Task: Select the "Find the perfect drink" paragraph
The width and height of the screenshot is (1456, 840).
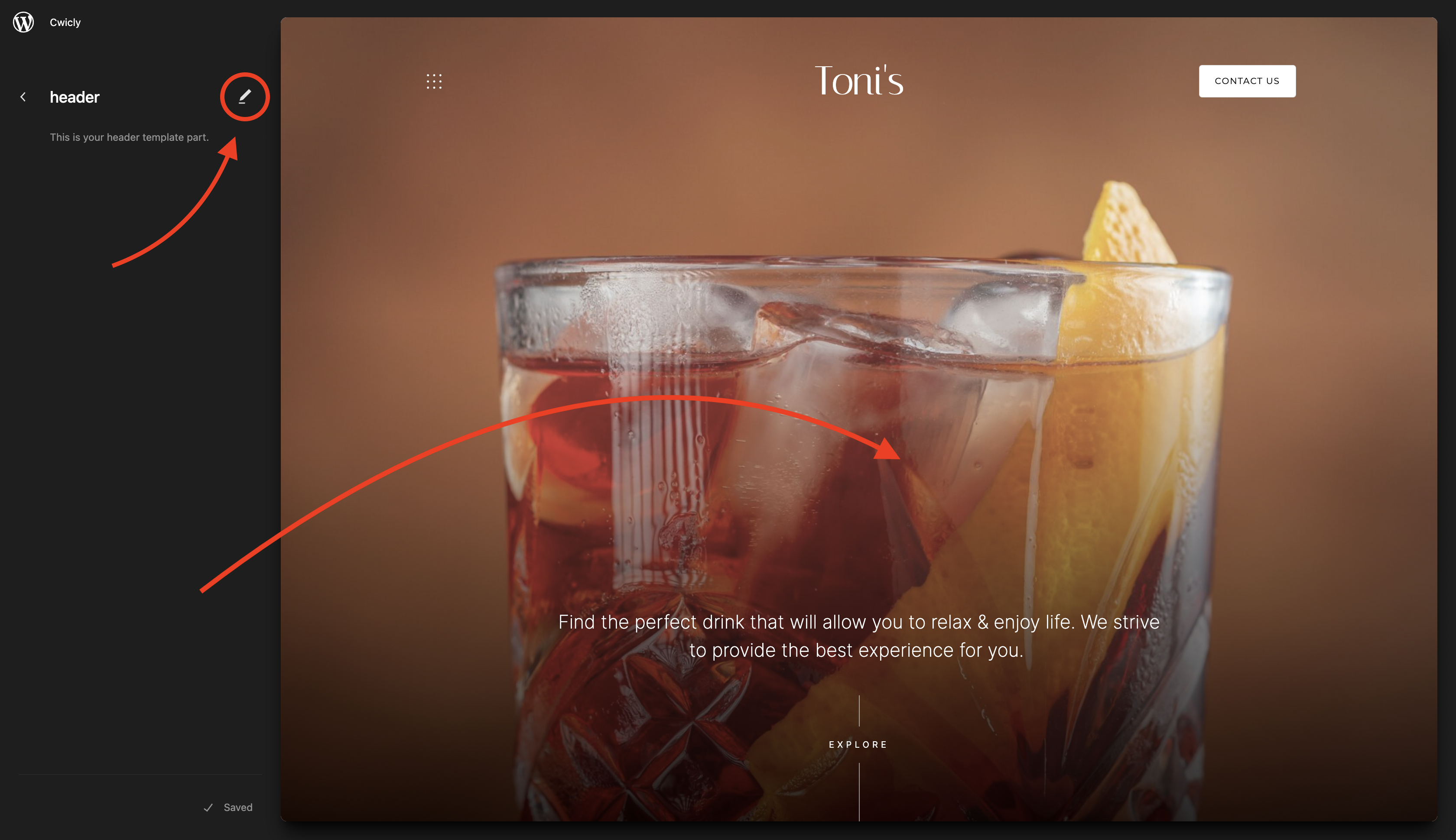Action: pos(859,636)
